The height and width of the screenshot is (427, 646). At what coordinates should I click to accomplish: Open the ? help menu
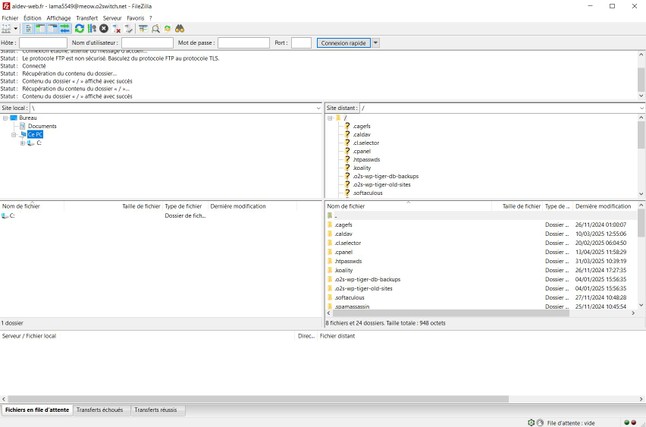pyautogui.click(x=150, y=18)
